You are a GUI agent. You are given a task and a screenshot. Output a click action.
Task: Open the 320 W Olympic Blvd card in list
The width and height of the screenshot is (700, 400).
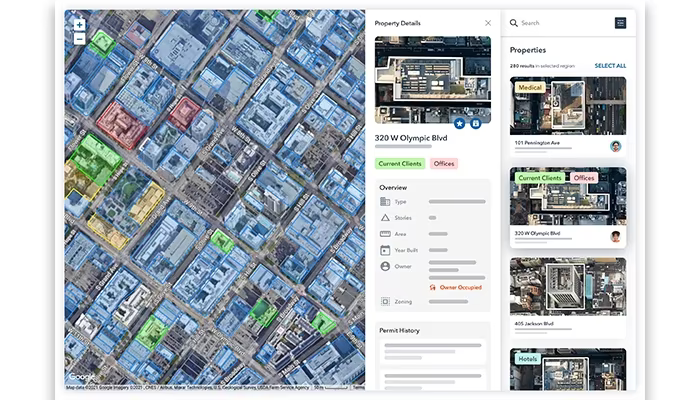tap(568, 208)
